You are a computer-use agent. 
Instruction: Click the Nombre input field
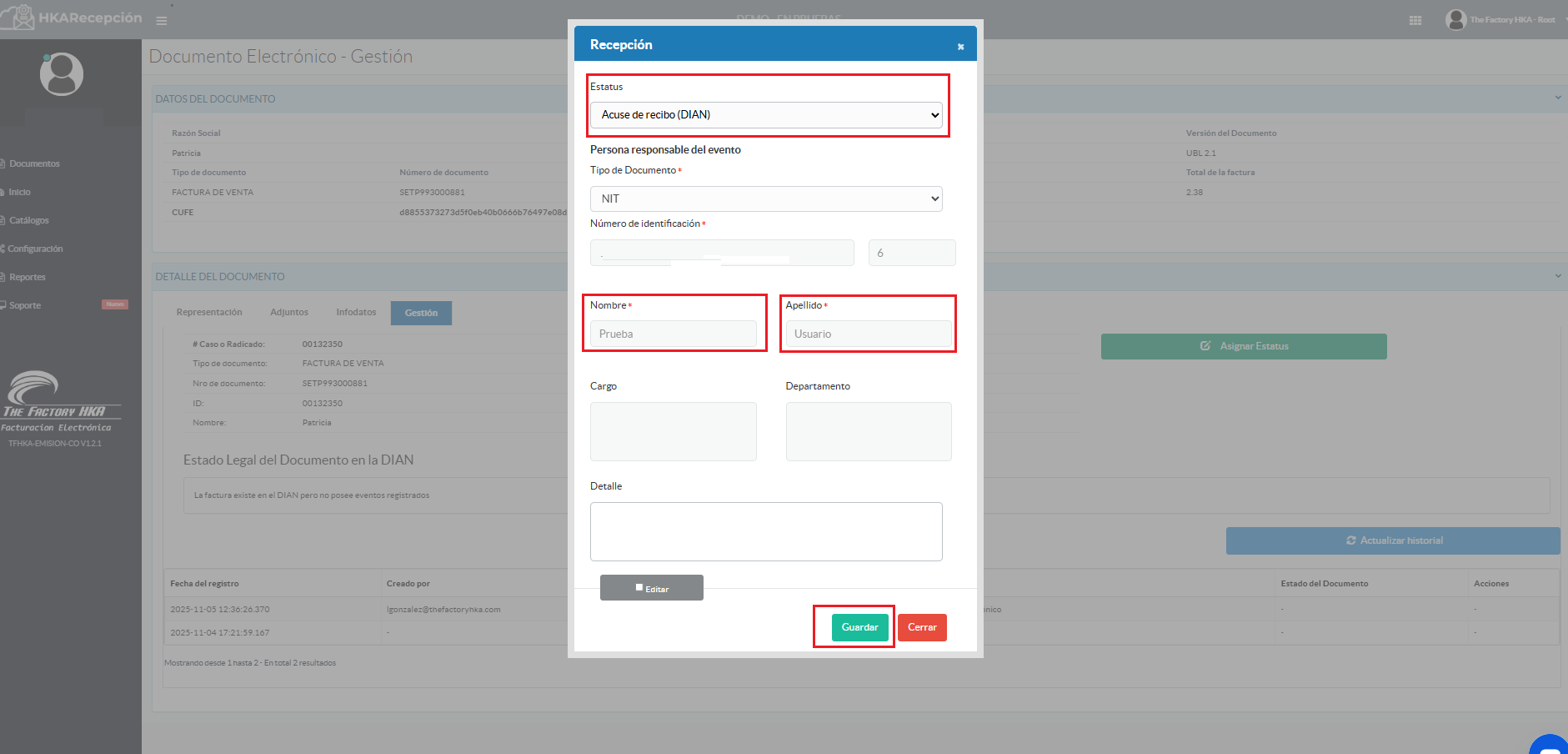(673, 334)
